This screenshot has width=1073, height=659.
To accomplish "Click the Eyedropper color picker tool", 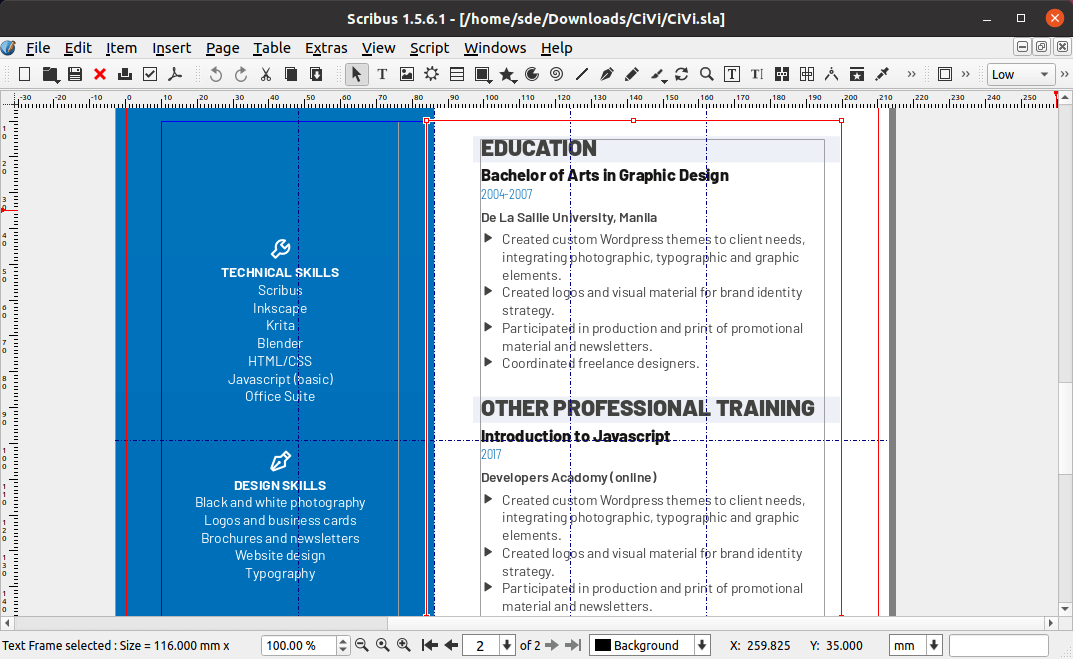I will [x=882, y=75].
